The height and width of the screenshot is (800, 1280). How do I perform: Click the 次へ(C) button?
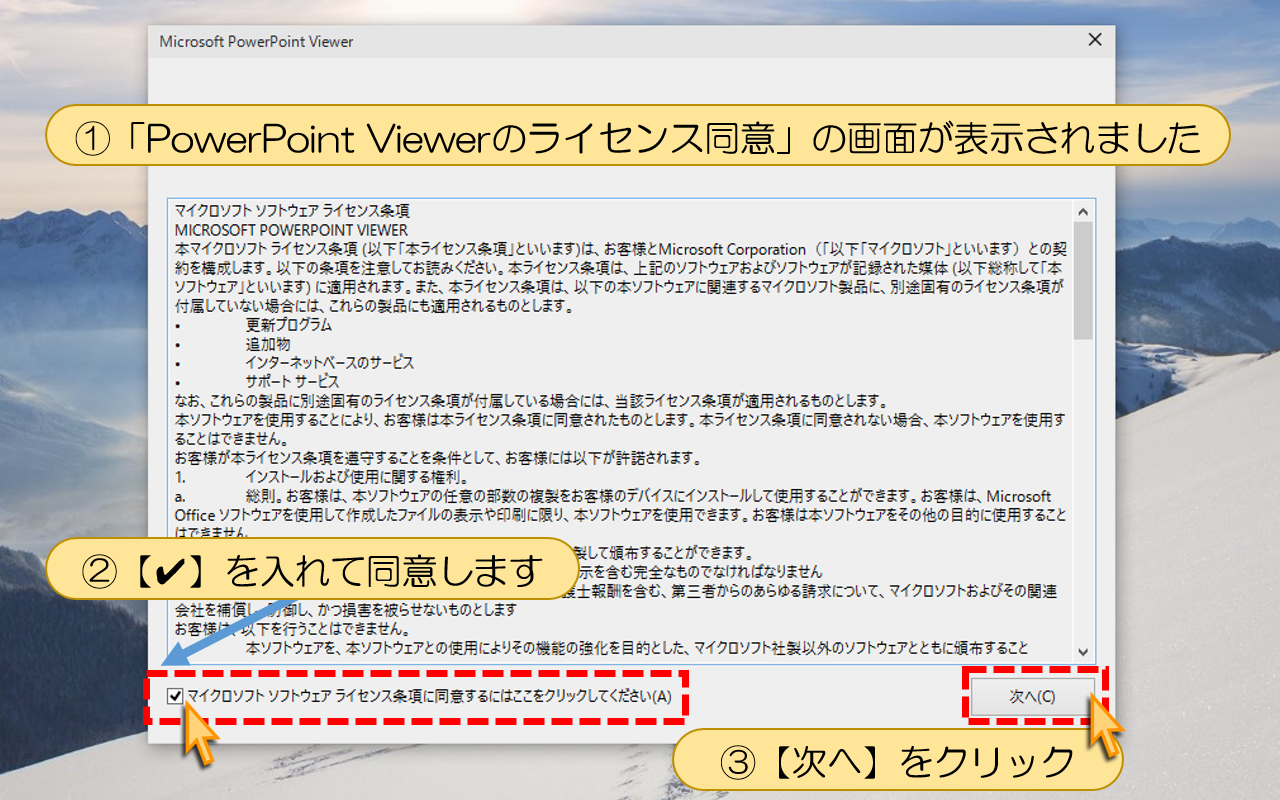click(x=1032, y=696)
